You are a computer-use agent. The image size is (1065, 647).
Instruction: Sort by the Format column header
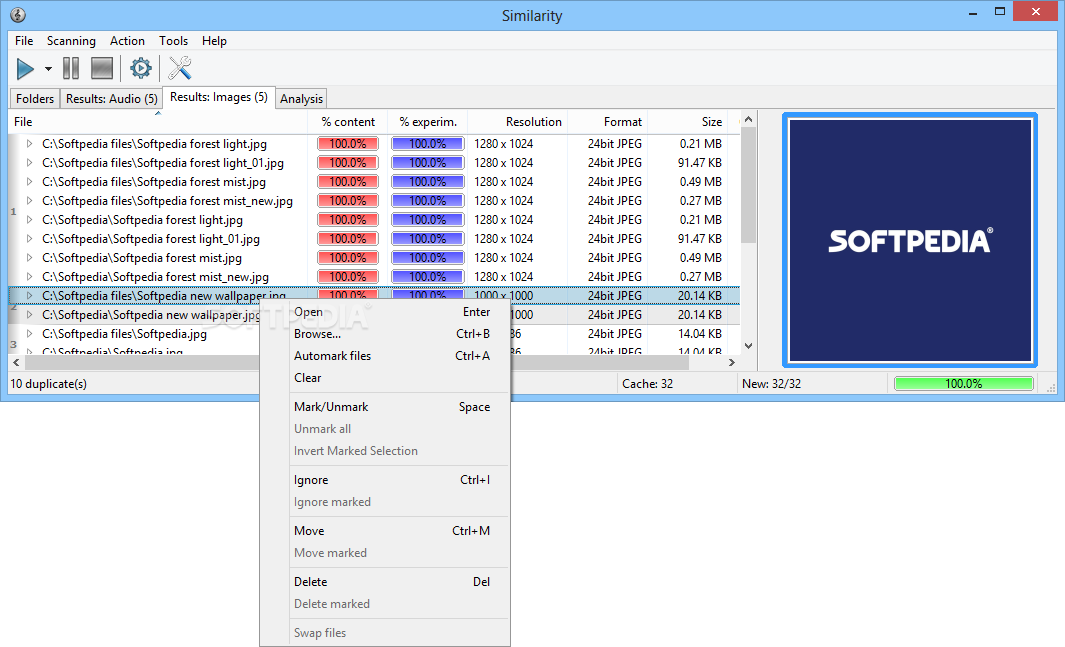(x=607, y=122)
